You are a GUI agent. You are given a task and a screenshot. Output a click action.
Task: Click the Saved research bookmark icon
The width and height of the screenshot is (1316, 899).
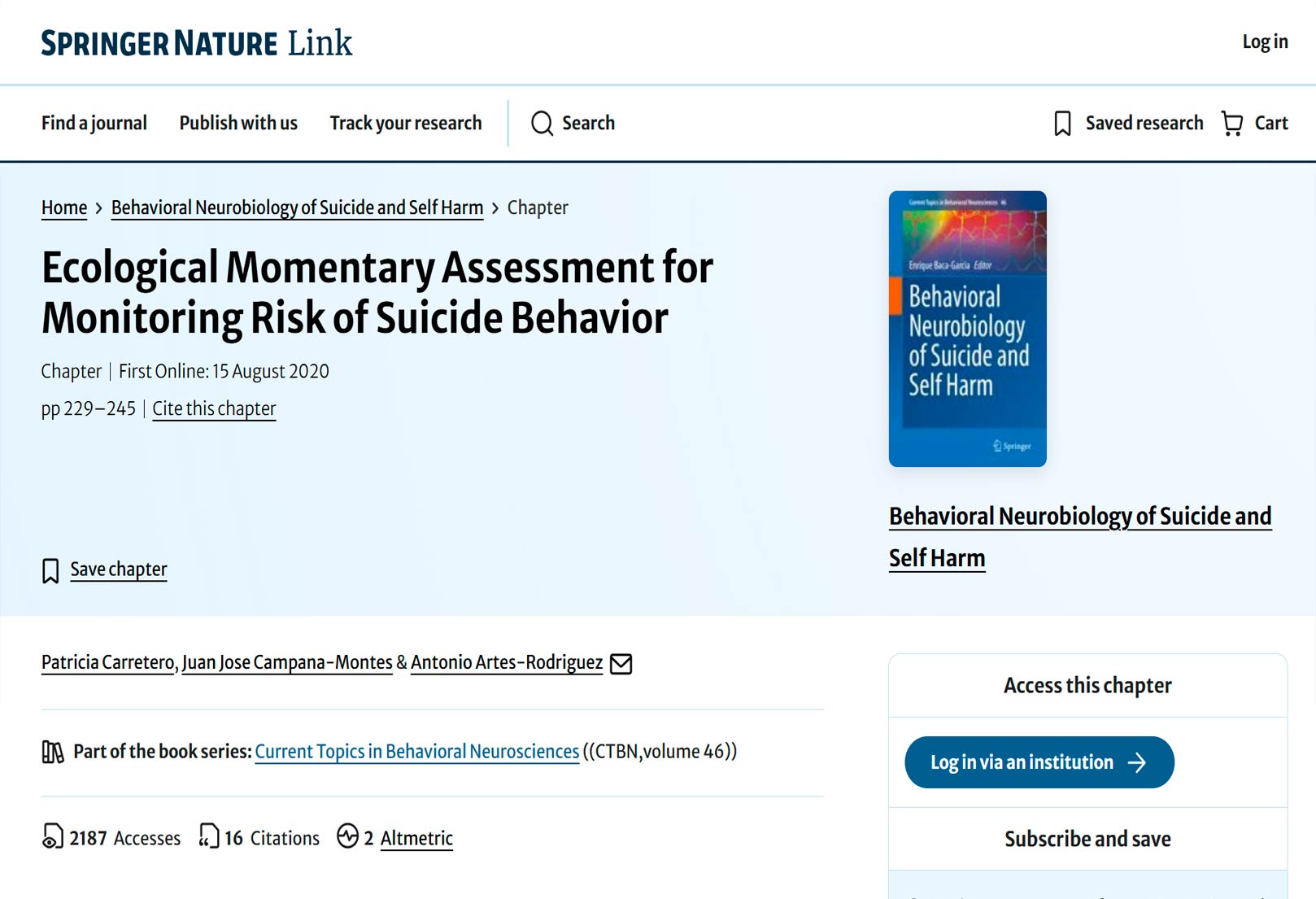(1062, 124)
